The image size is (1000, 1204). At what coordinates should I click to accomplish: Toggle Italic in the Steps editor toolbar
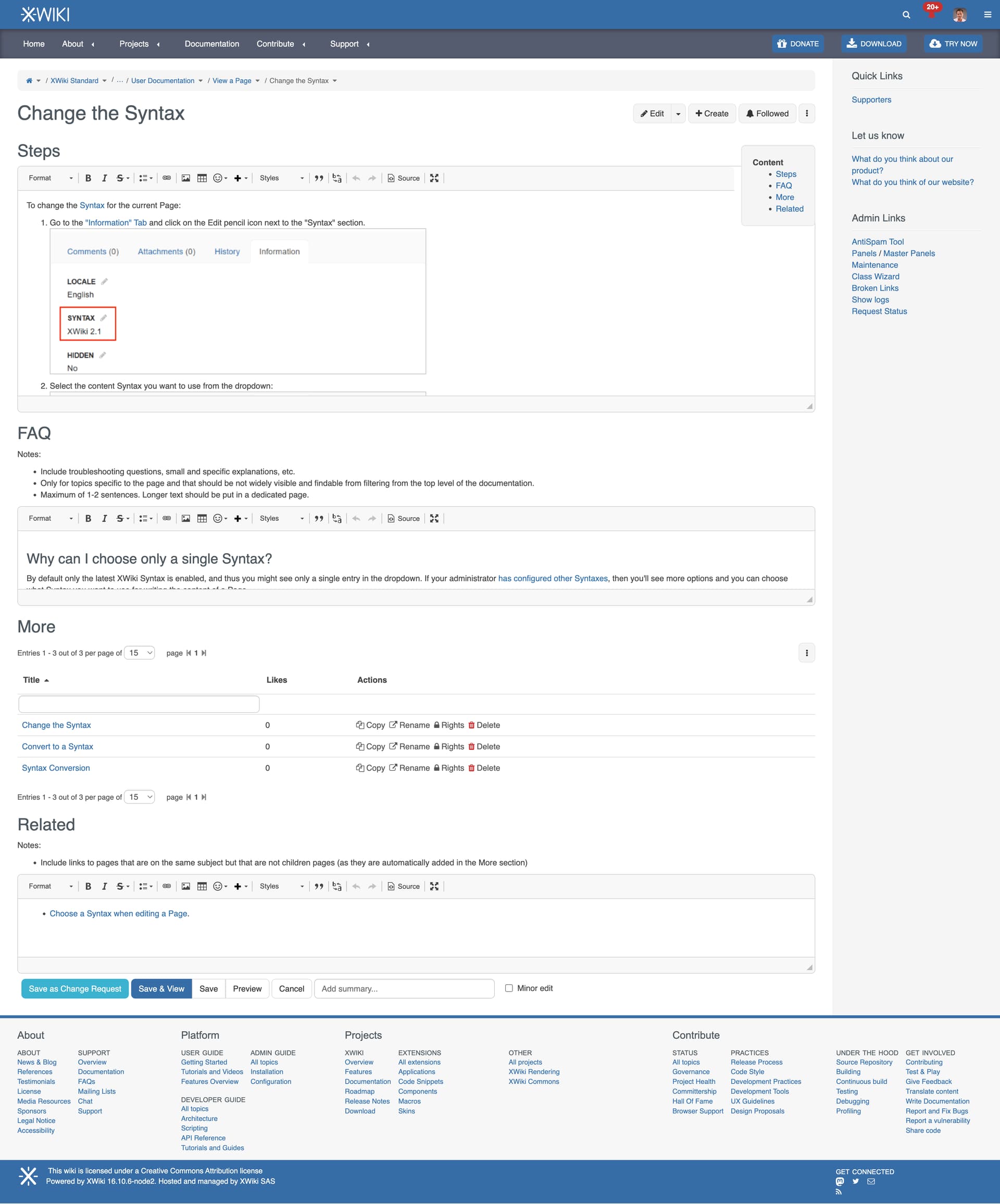104,178
